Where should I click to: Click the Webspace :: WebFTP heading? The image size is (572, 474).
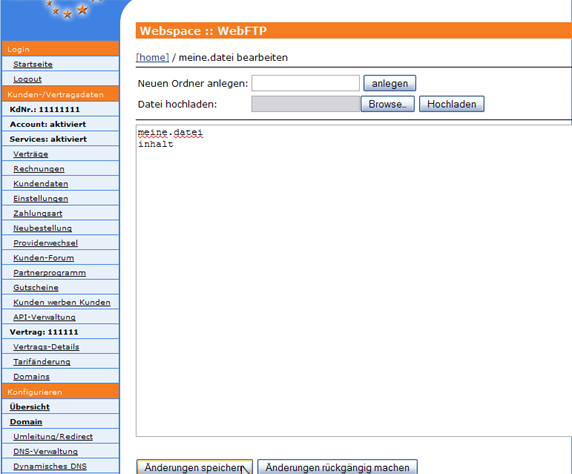[x=203, y=31]
